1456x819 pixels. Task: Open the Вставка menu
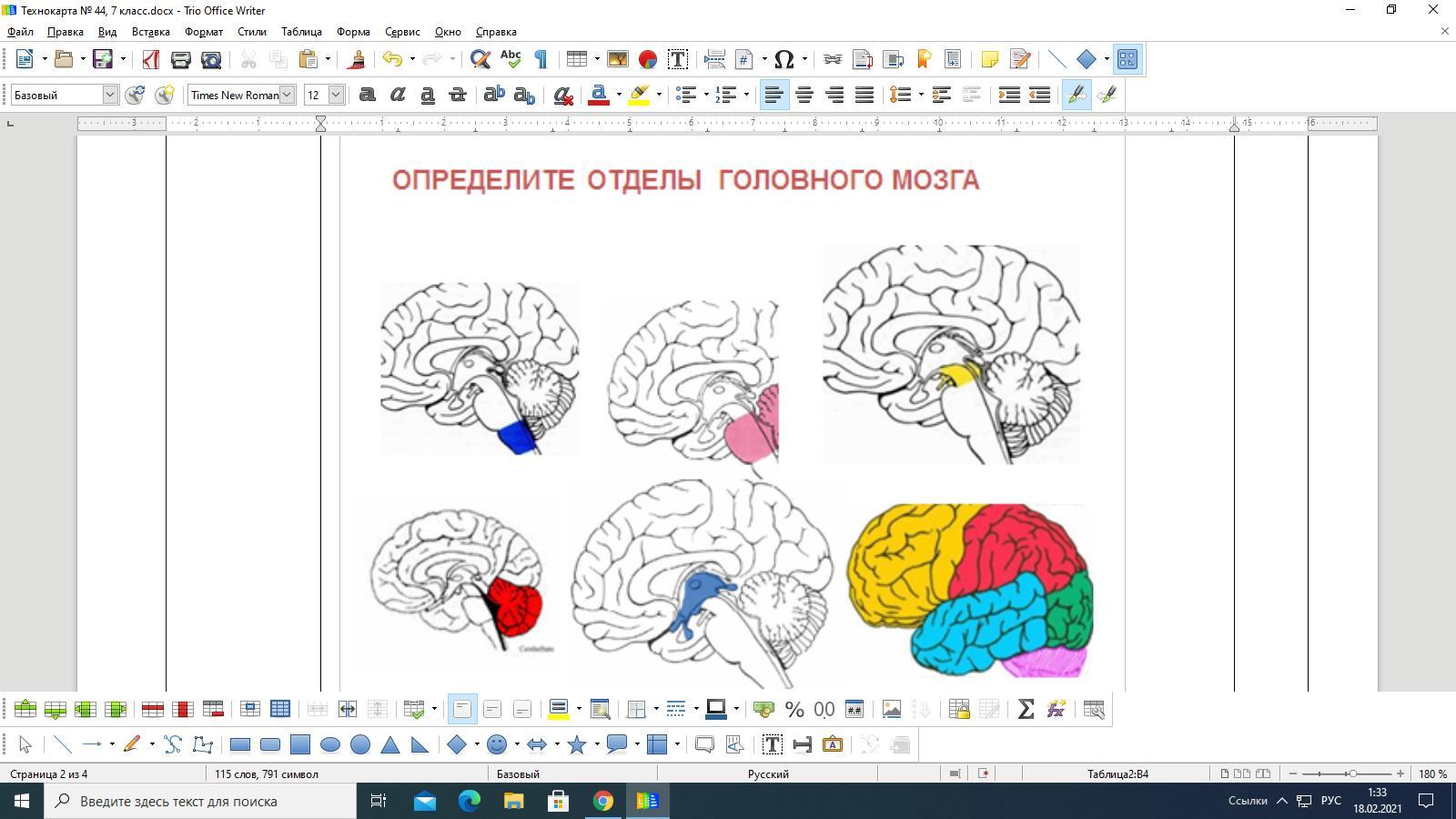pyautogui.click(x=151, y=32)
